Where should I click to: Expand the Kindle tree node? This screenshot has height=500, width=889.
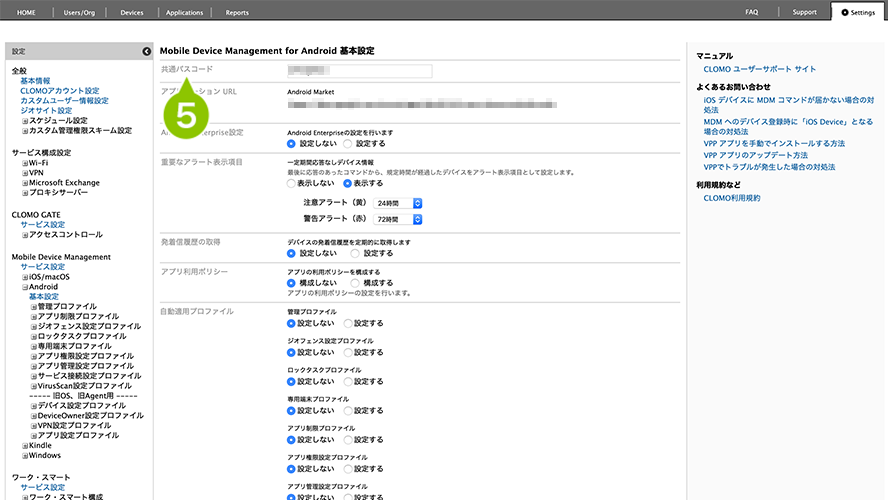25,446
